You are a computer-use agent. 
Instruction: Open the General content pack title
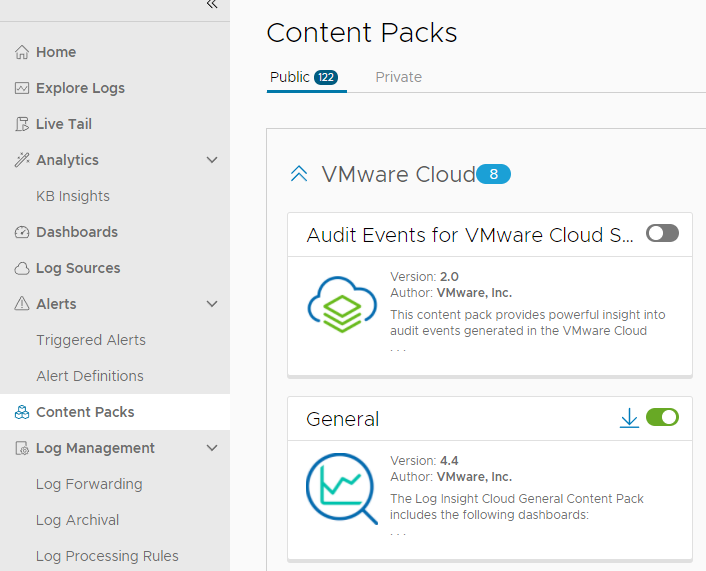click(343, 419)
